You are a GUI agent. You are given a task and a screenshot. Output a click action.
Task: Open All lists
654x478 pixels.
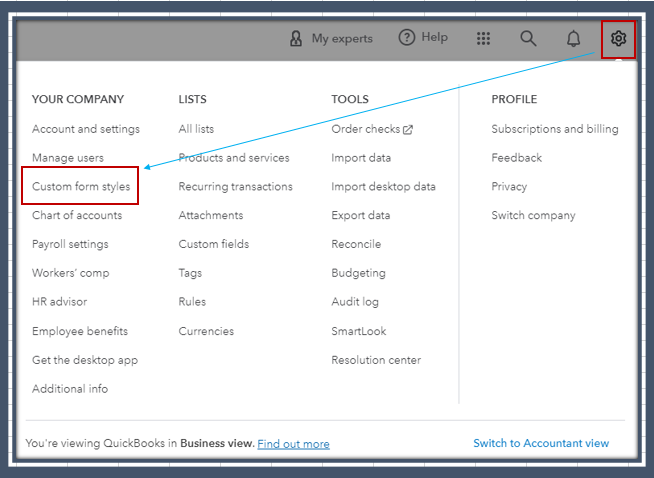pyautogui.click(x=196, y=129)
